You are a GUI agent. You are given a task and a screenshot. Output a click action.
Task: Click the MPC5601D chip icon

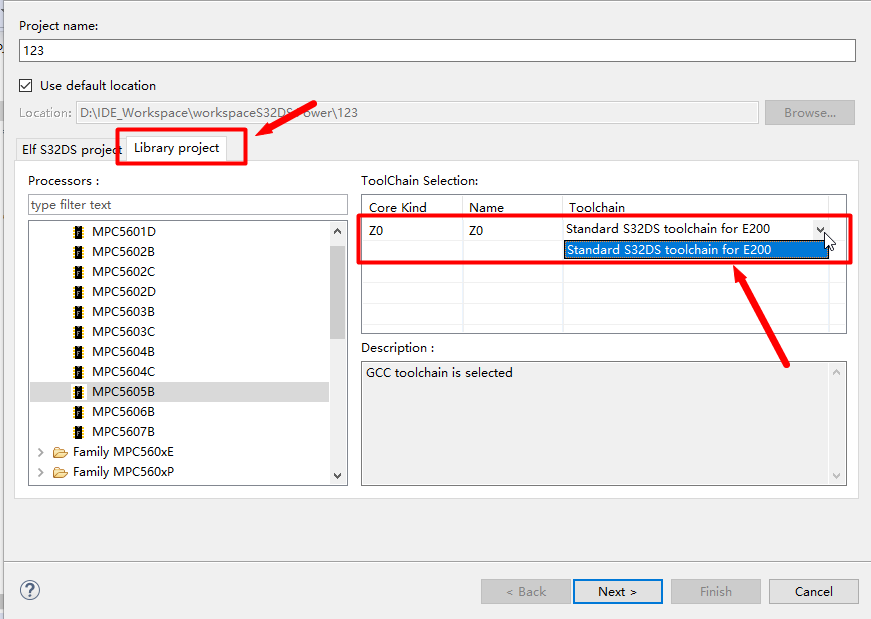78,232
